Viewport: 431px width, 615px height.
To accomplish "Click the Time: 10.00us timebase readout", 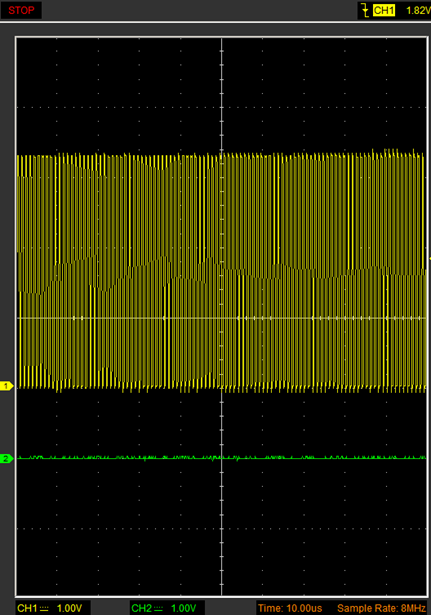I will [x=290, y=608].
